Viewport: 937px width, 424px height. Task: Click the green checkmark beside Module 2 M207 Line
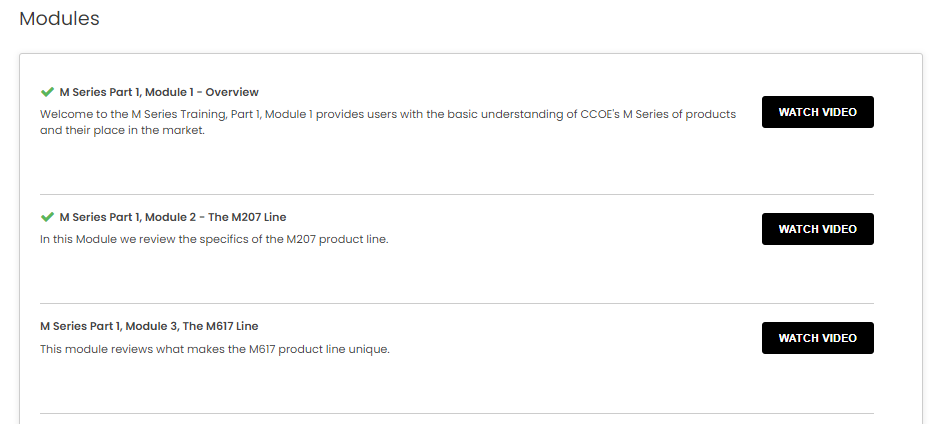[47, 217]
